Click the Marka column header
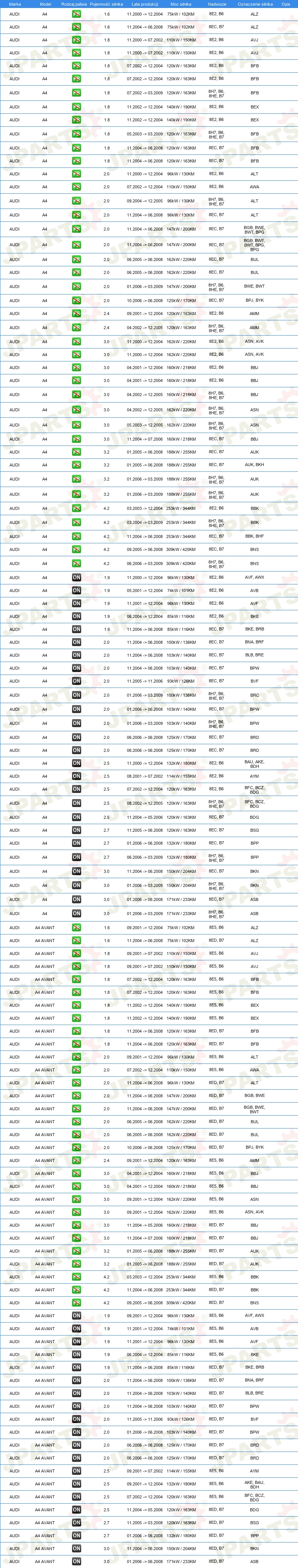The image size is (298, 1568). click(x=14, y=4)
